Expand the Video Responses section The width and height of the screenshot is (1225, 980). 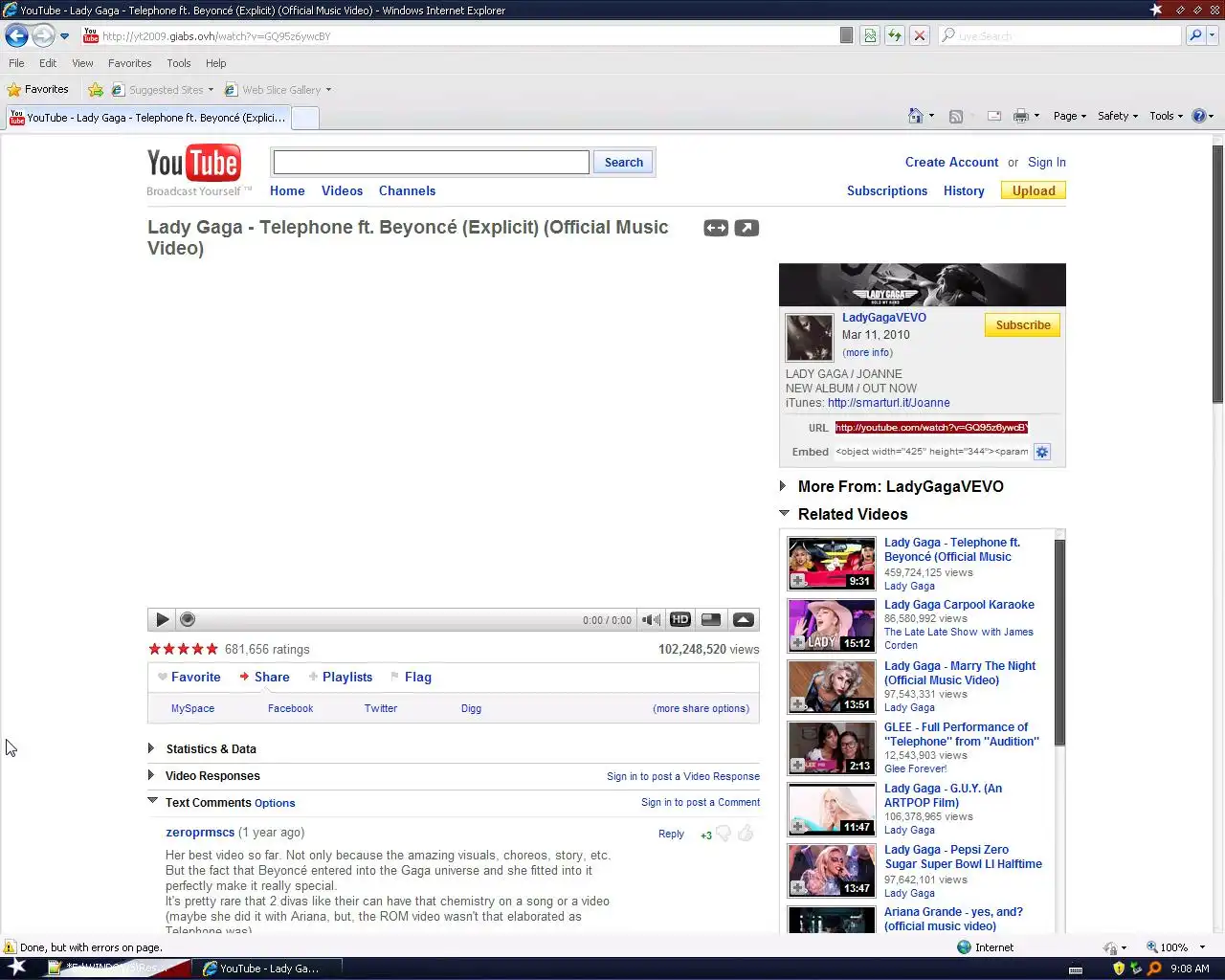pyautogui.click(x=151, y=775)
